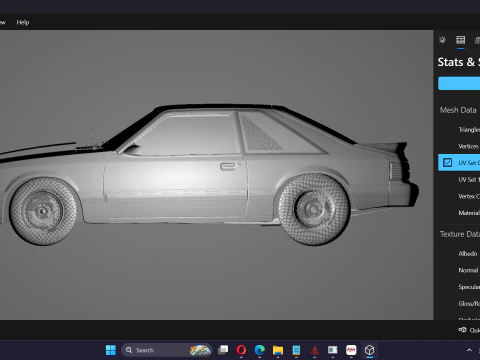
Task: Open the green-white window app on taskbar
Action: [x=332, y=350]
